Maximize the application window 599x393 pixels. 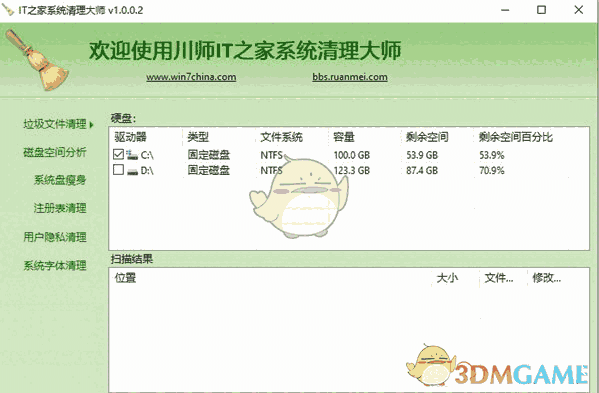click(x=541, y=10)
